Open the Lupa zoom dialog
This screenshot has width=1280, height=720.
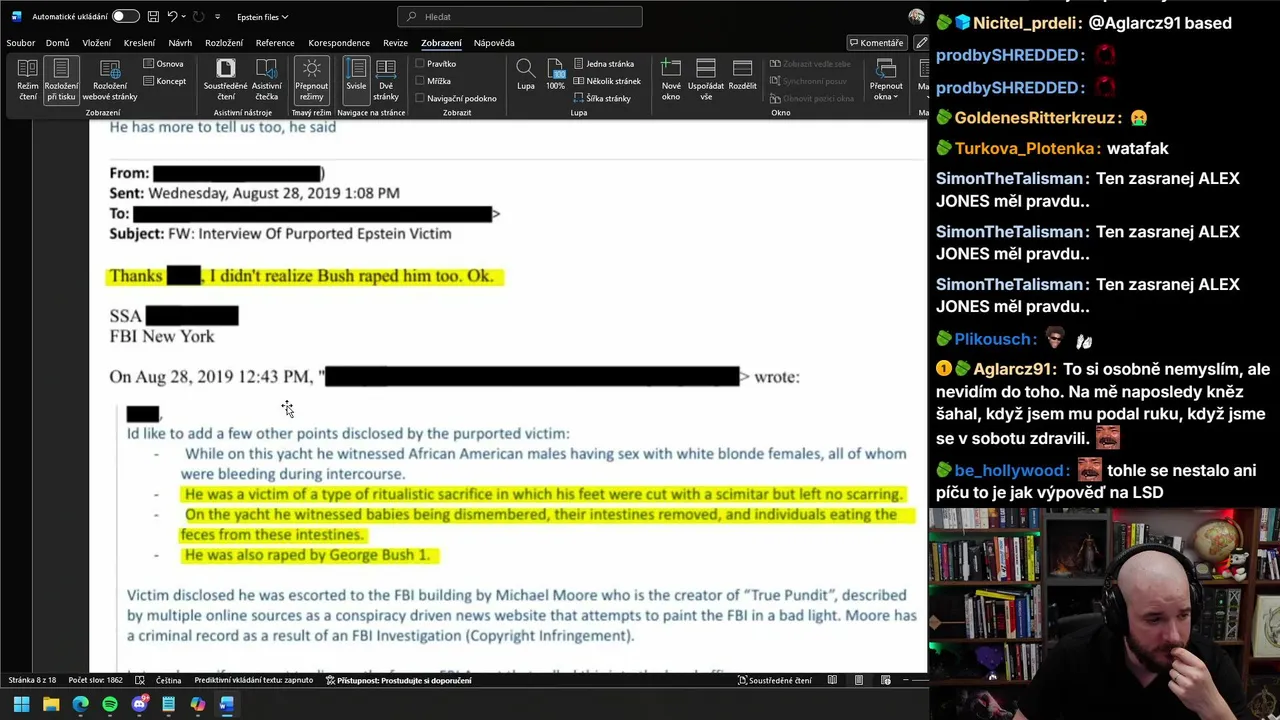(525, 75)
